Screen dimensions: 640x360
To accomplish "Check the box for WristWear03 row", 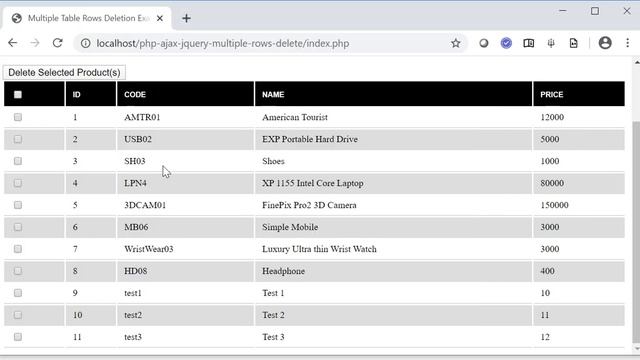I will pos(18,249).
